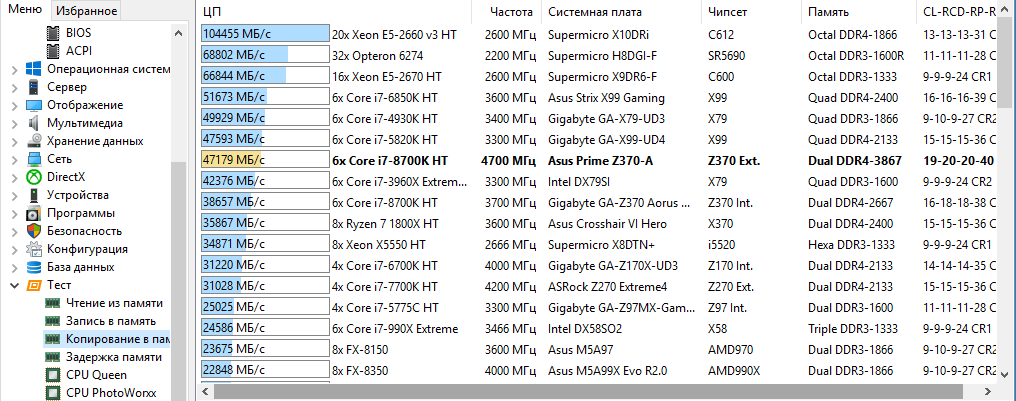Open the Чтение из памяти test
This screenshot has height=401, width=1016.
tap(114, 303)
